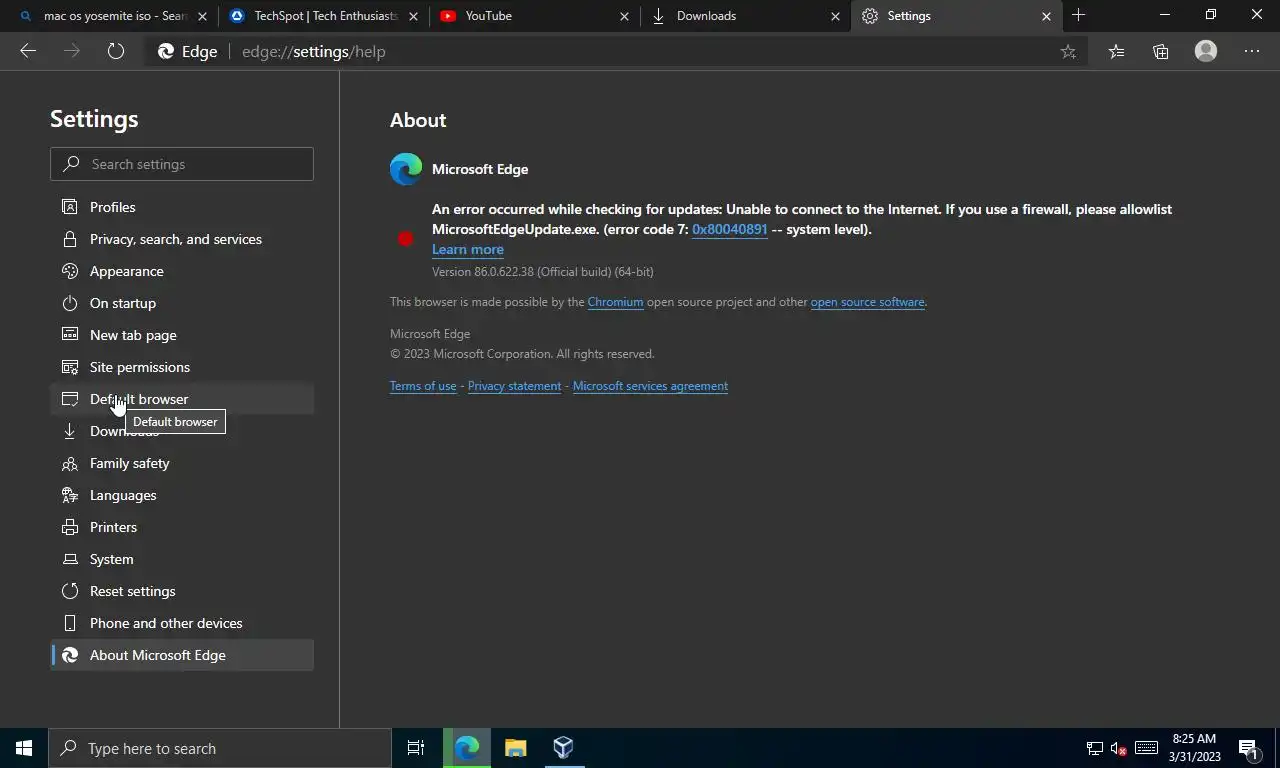Screen dimensions: 1280x768
Task: Click the Microsoft Edge logo in About
Action: (x=406, y=169)
